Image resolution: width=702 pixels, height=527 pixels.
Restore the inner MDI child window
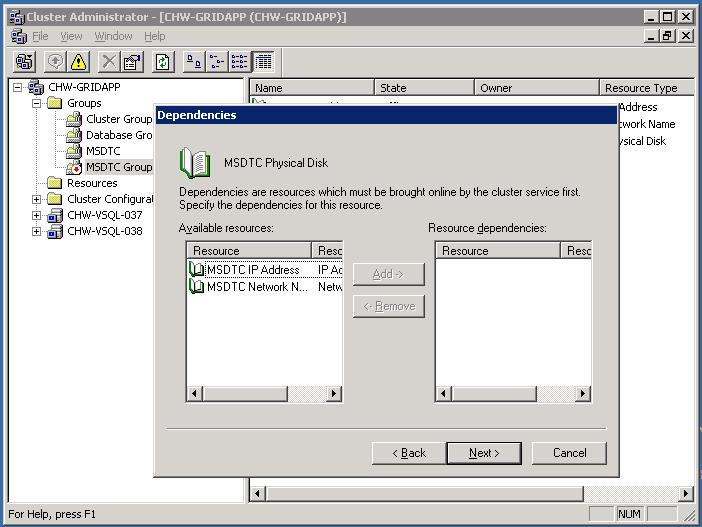point(668,36)
